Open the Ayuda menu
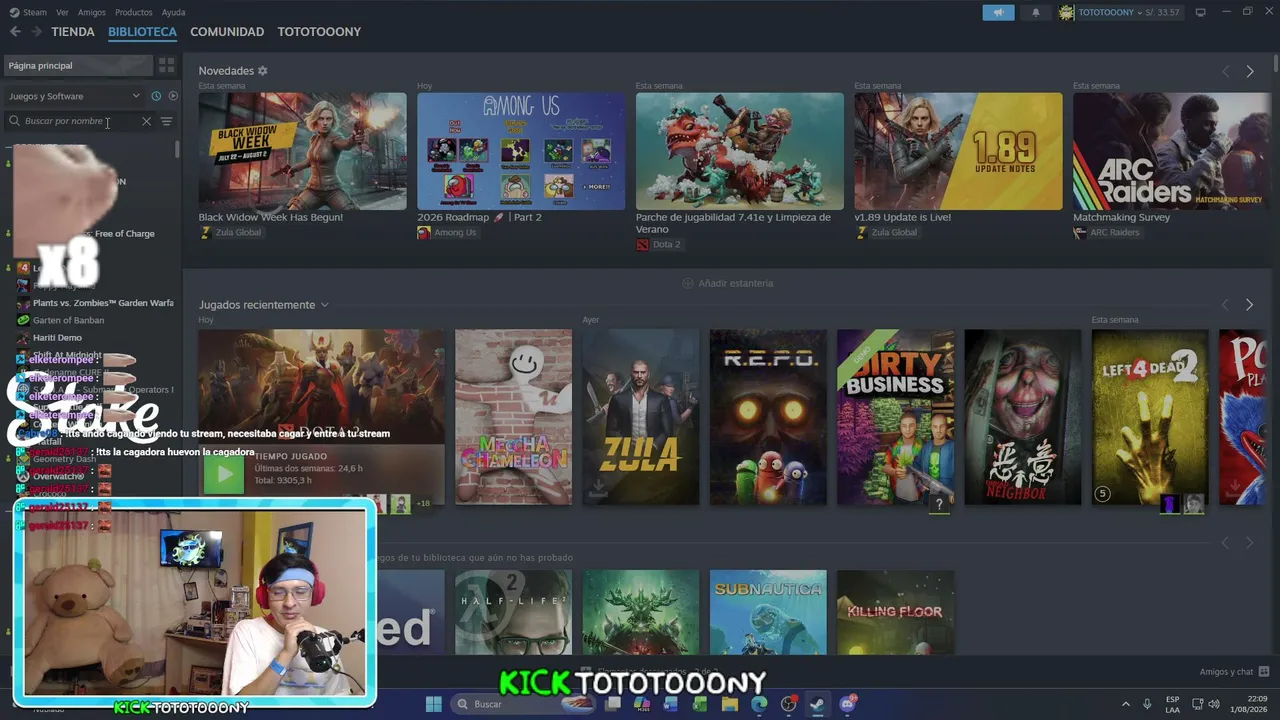The image size is (1280, 720). click(x=173, y=12)
